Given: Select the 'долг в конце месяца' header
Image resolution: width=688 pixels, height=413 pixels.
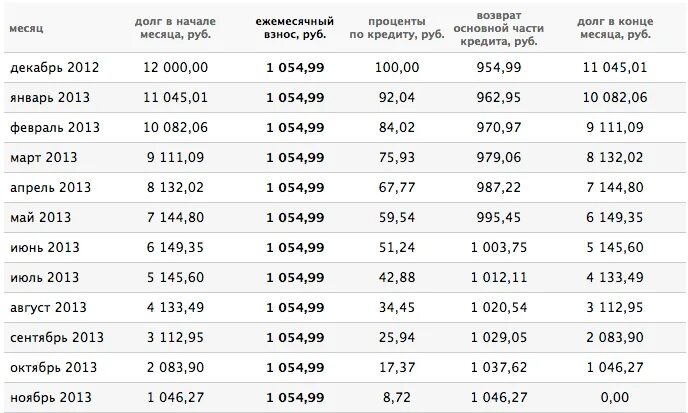Looking at the screenshot, I should tap(615, 28).
